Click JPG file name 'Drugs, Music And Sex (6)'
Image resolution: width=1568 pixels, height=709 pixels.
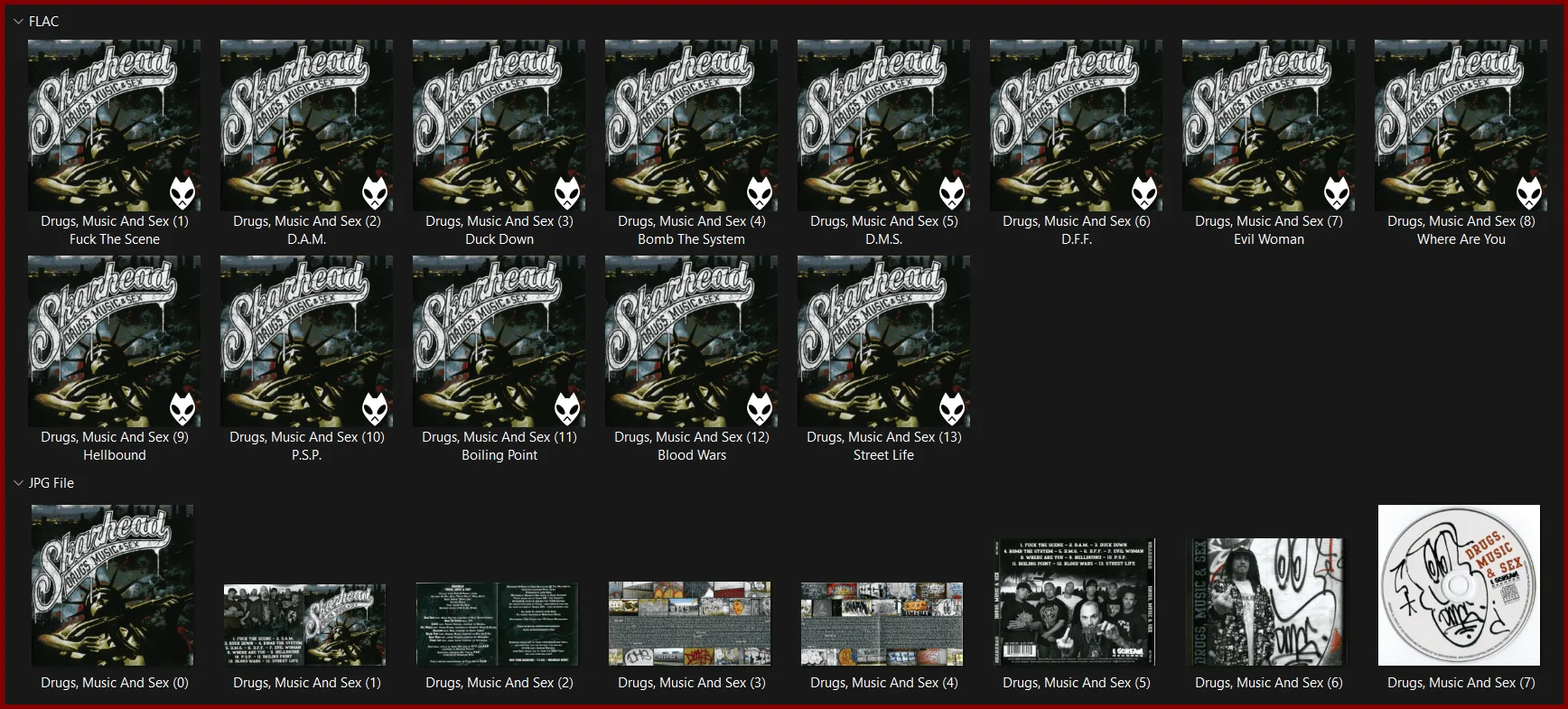point(1269,683)
